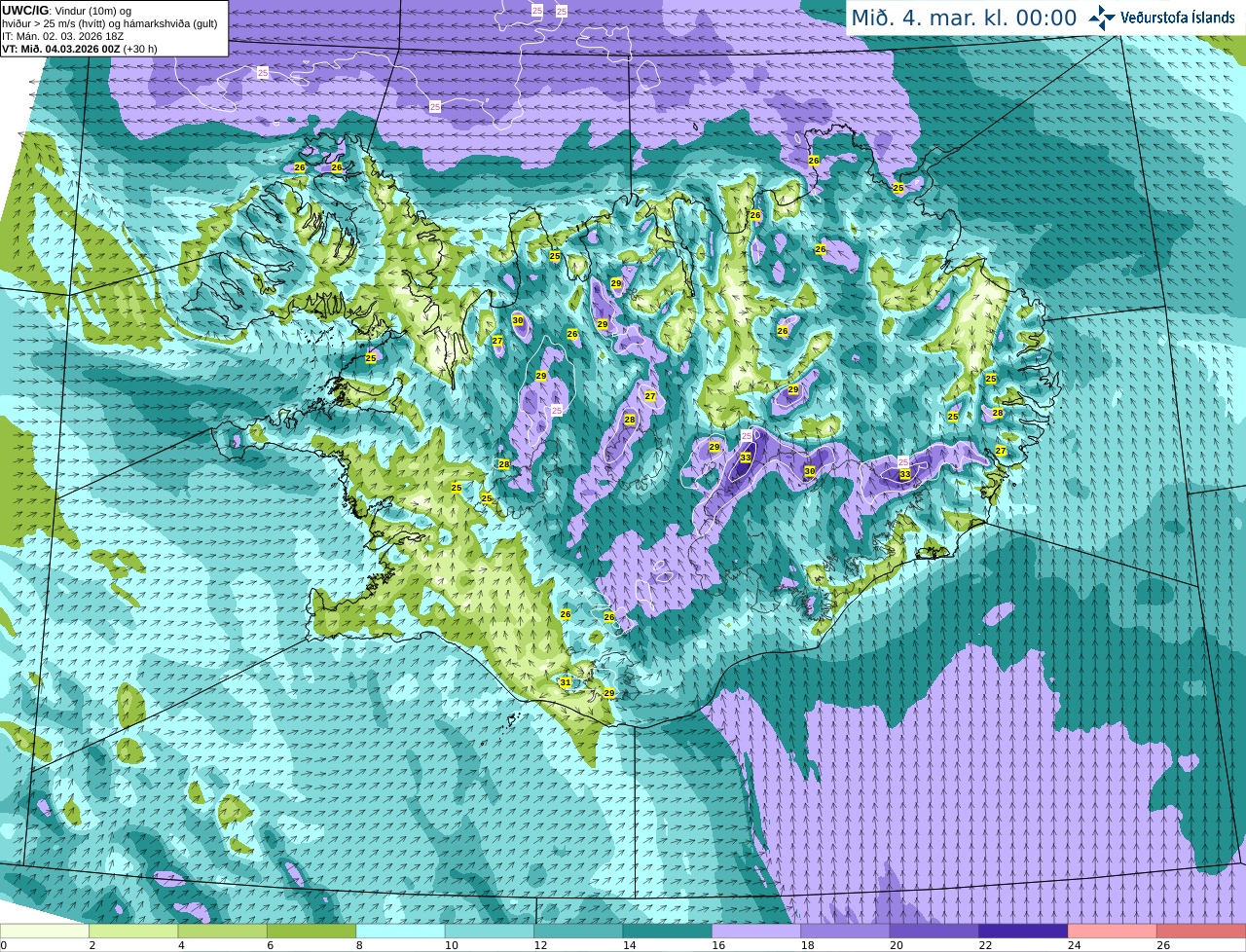Pick the olive green 6–8 legend swatch
1246x952 pixels.
[311, 932]
